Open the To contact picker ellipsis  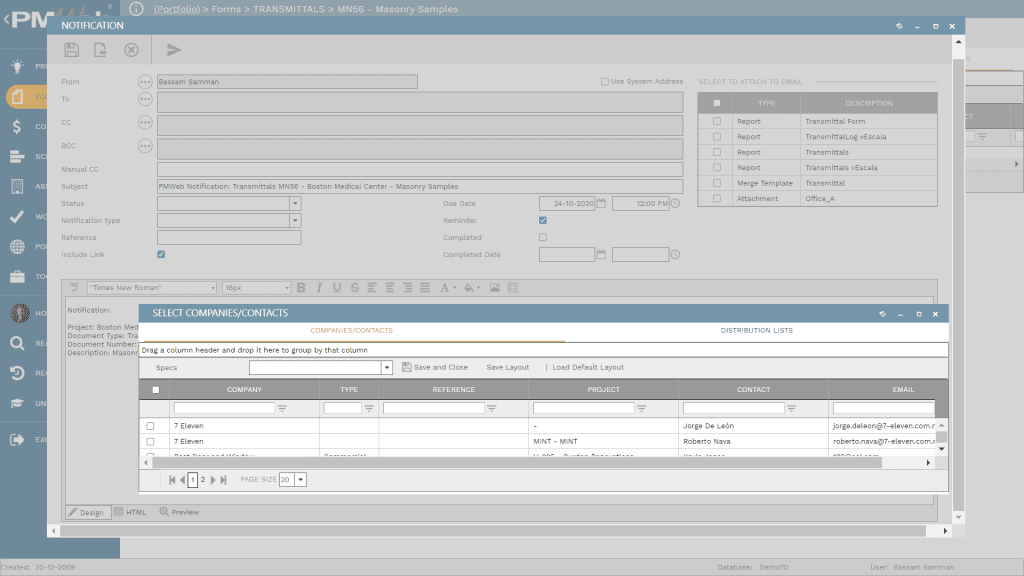145,99
